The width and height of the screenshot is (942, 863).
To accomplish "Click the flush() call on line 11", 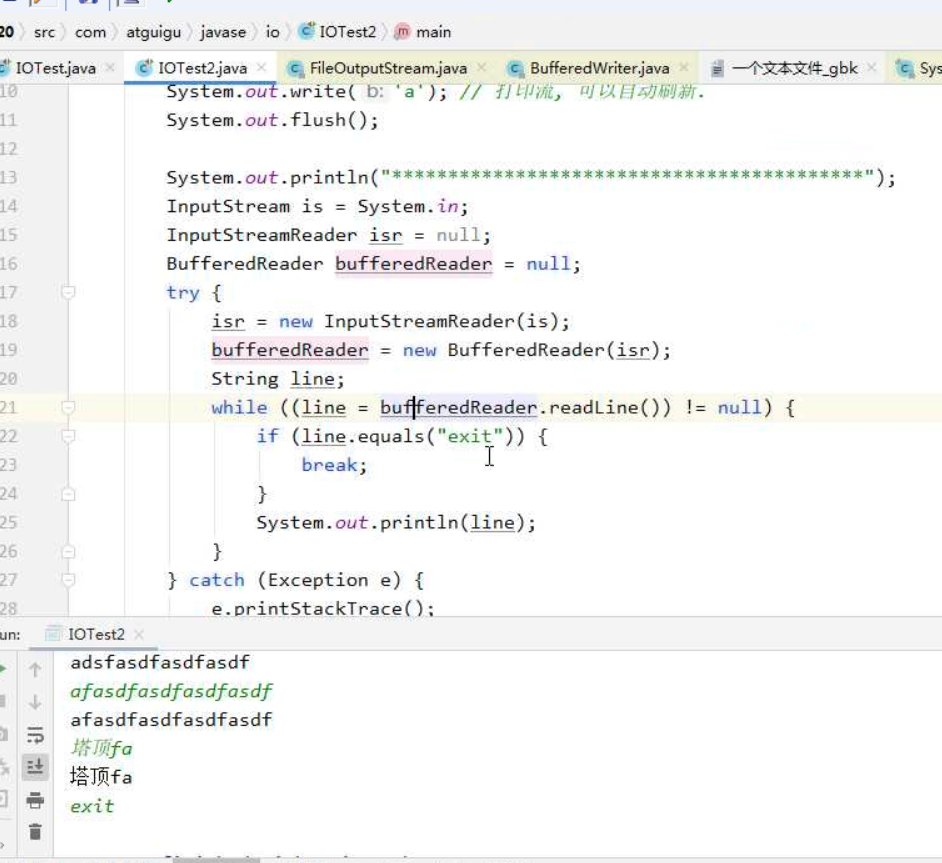I will (x=329, y=120).
